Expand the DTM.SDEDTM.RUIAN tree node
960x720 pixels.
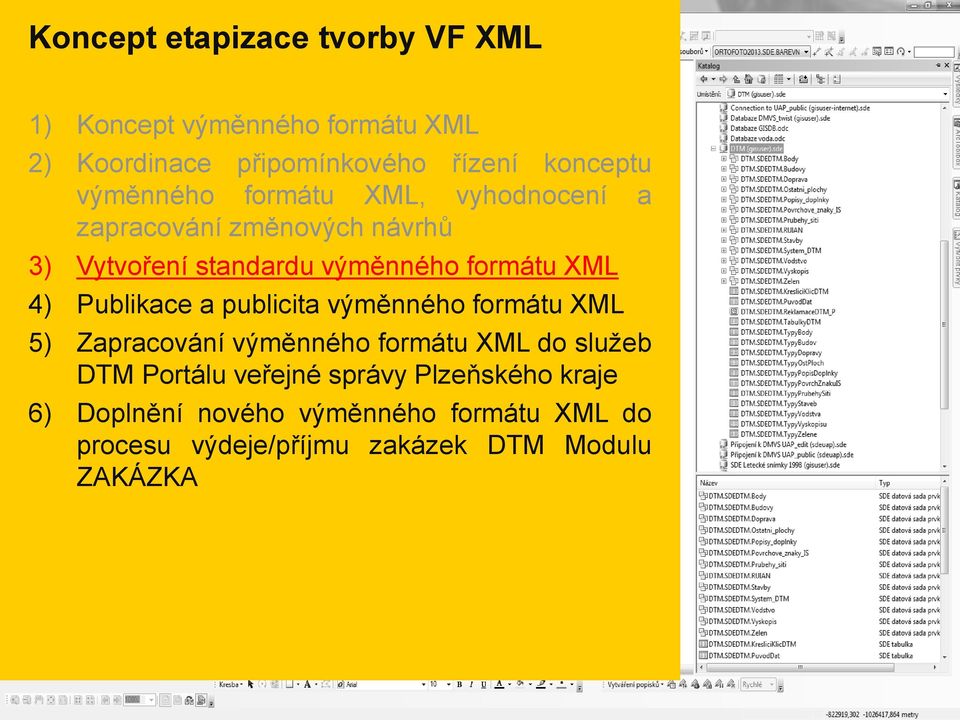pyautogui.click(x=724, y=230)
